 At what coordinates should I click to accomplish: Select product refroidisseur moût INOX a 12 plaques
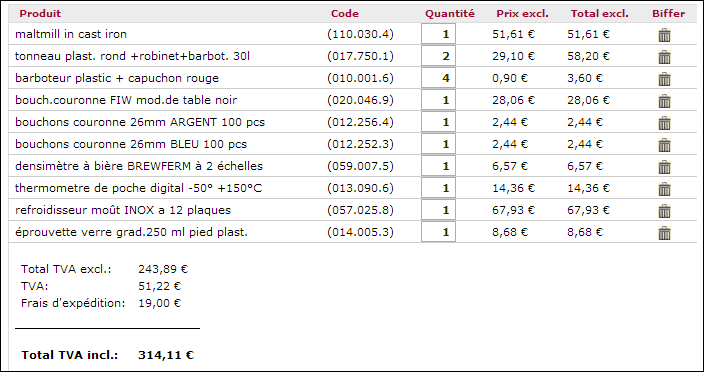click(123, 210)
